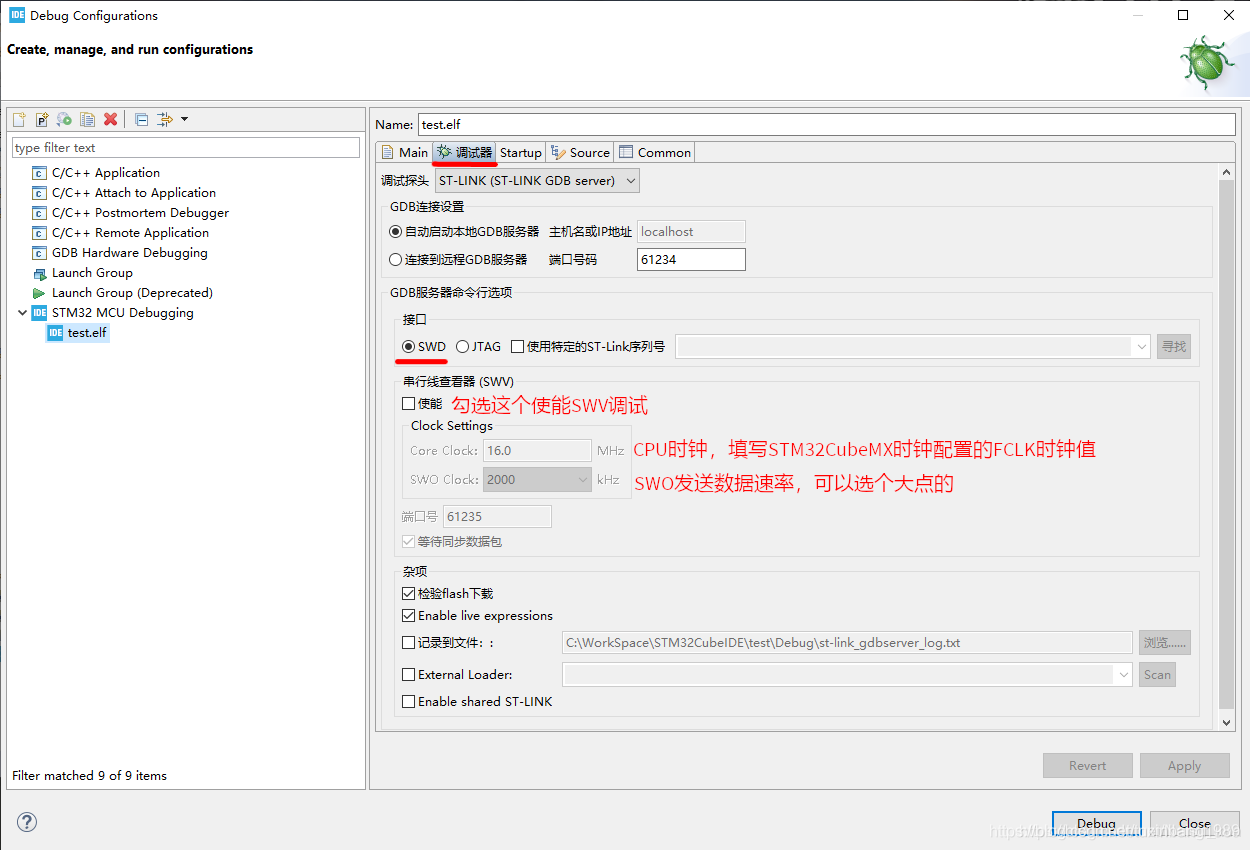Select the JTAG interface radio button
Screen dimensions: 1250x850
[x=462, y=346]
